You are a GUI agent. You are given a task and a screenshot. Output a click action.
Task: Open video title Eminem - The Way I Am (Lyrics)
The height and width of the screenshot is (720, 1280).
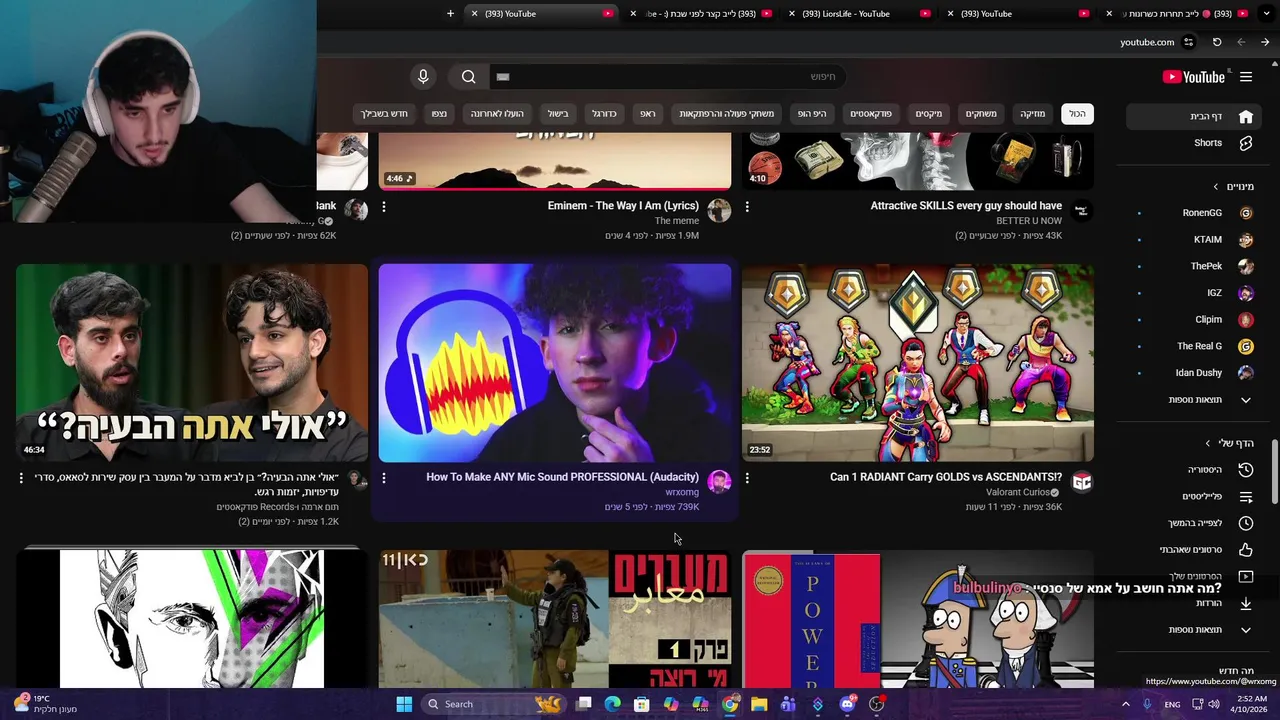(623, 206)
